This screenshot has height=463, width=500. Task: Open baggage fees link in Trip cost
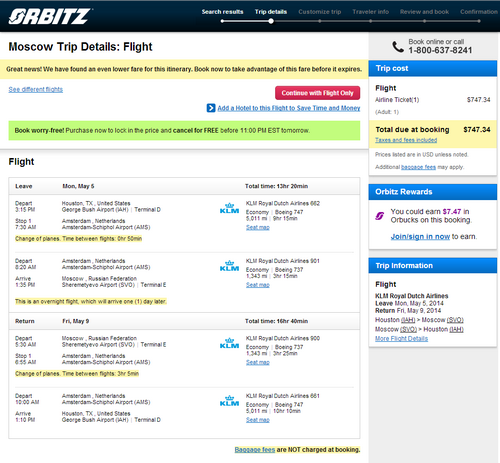[418, 167]
